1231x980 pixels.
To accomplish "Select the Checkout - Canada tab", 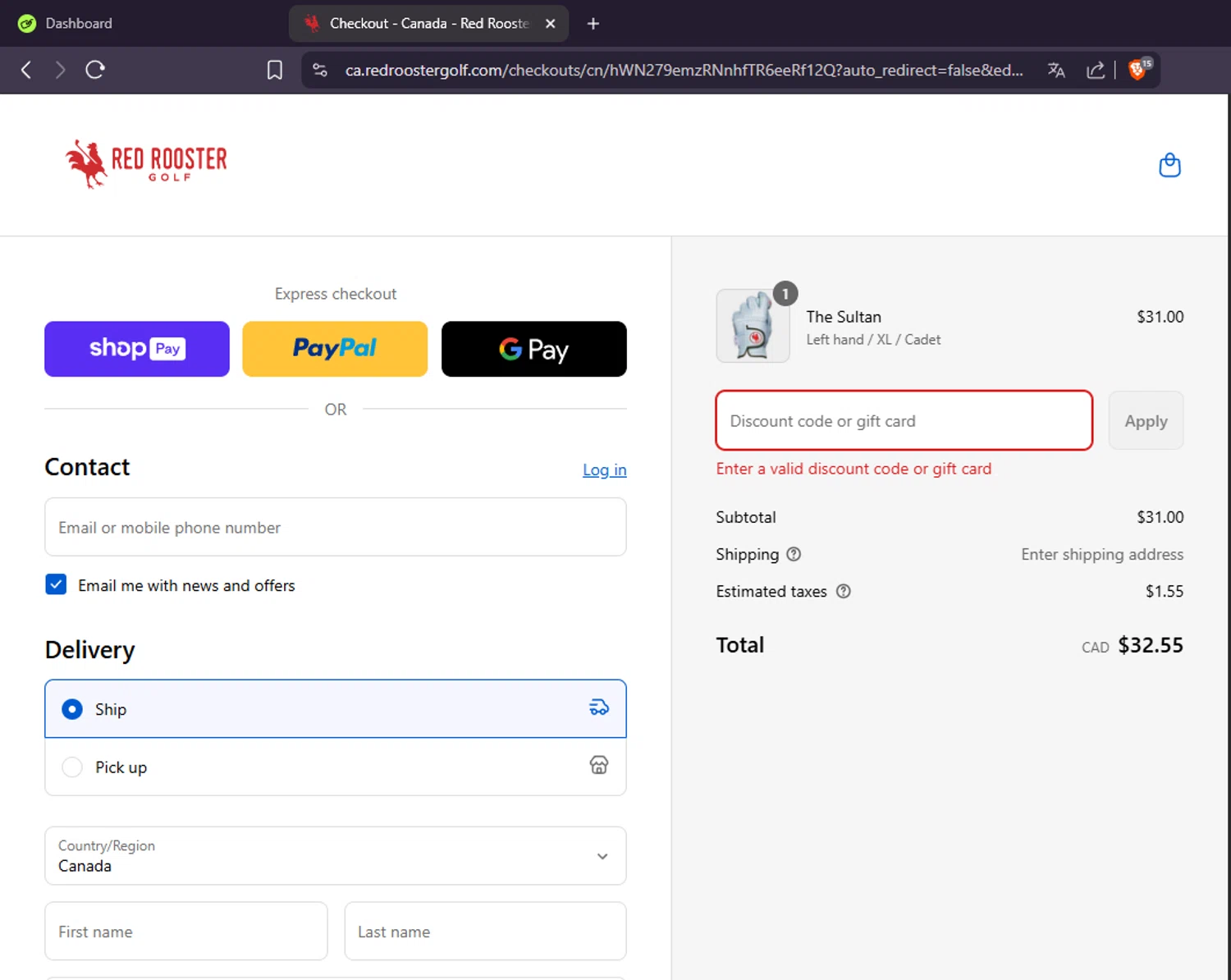I will tap(428, 24).
